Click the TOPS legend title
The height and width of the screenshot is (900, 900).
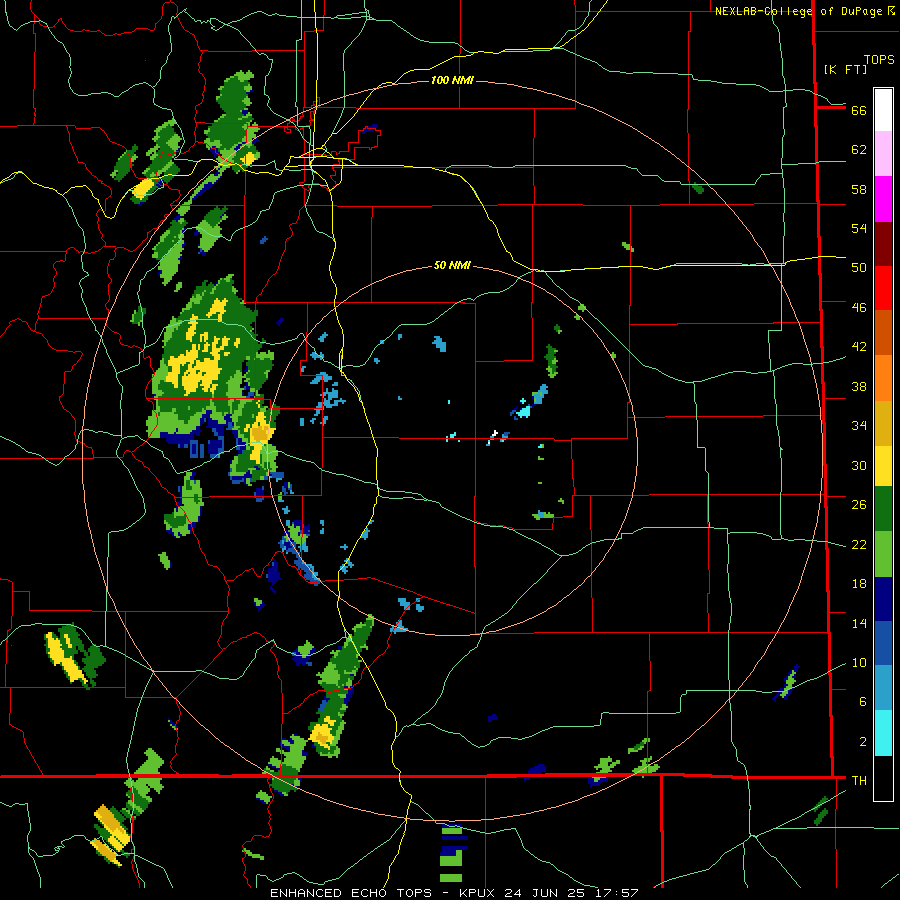coord(879,59)
